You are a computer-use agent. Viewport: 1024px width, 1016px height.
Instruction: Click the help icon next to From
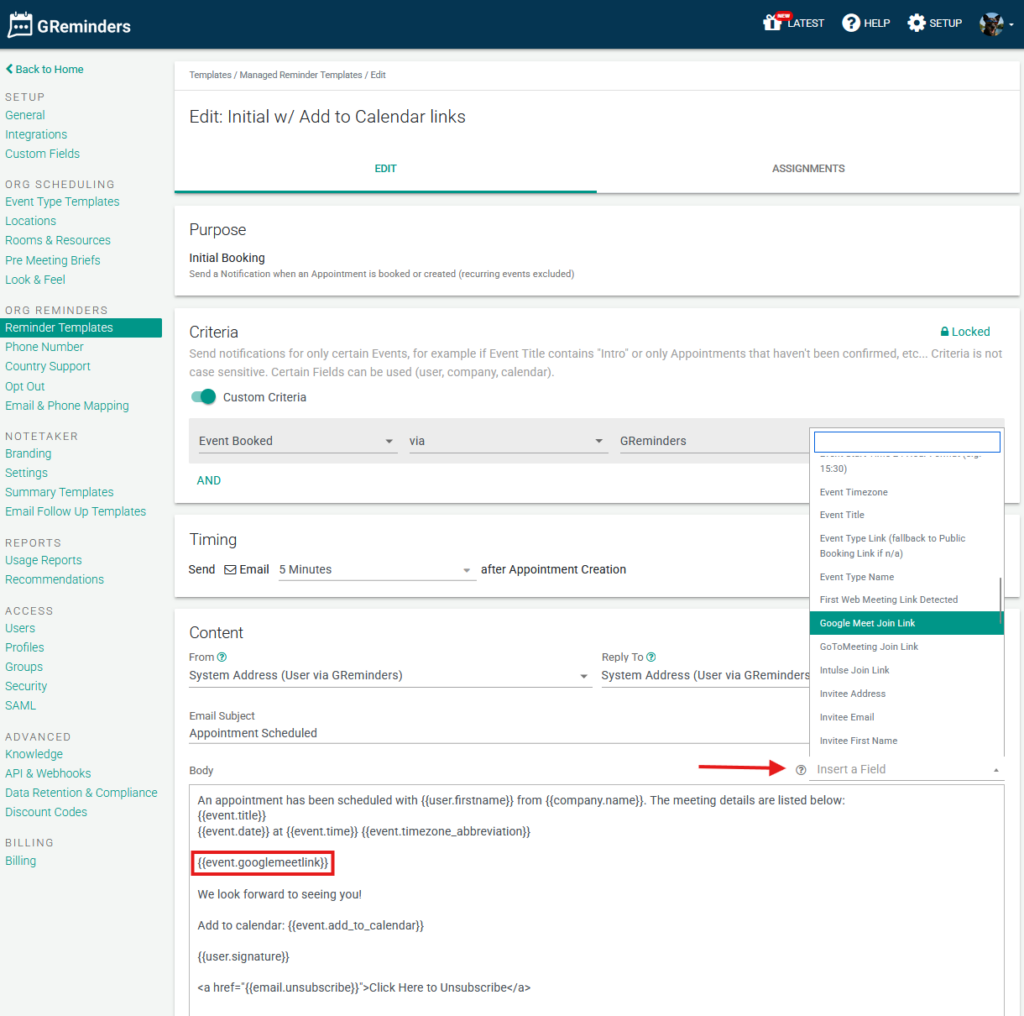pos(222,658)
